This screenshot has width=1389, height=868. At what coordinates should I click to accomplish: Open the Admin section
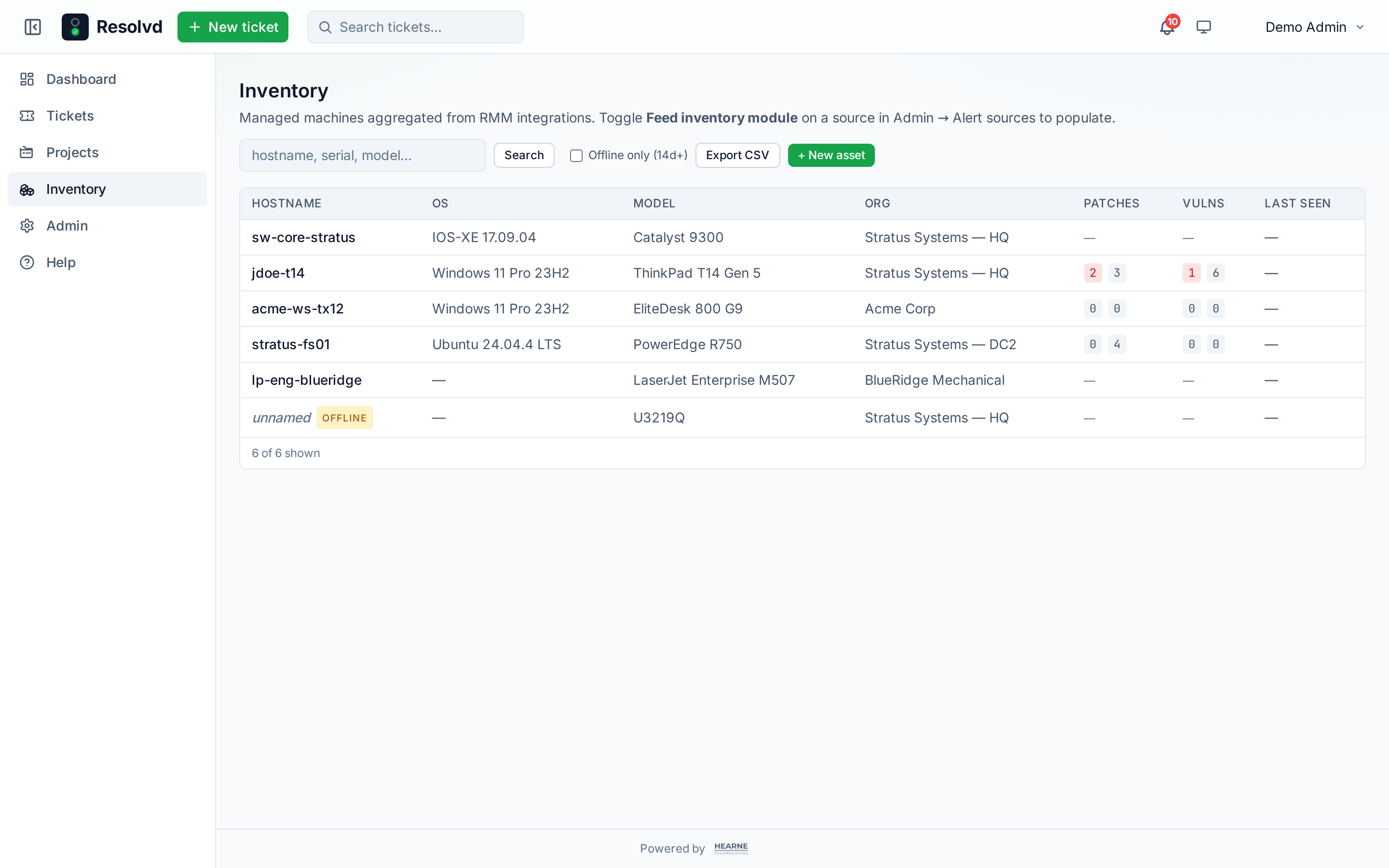108,226
